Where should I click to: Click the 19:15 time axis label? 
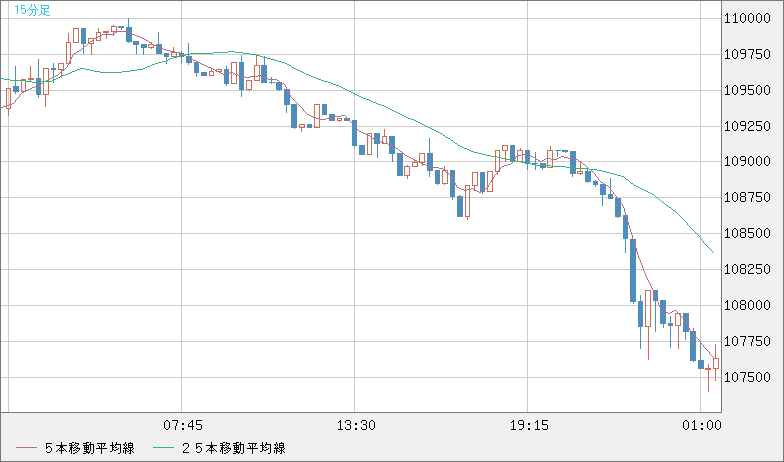pos(529,426)
